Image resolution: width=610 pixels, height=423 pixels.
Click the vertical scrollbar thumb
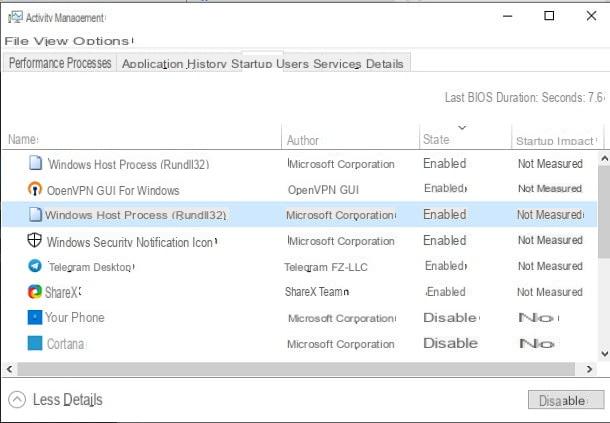(604, 212)
